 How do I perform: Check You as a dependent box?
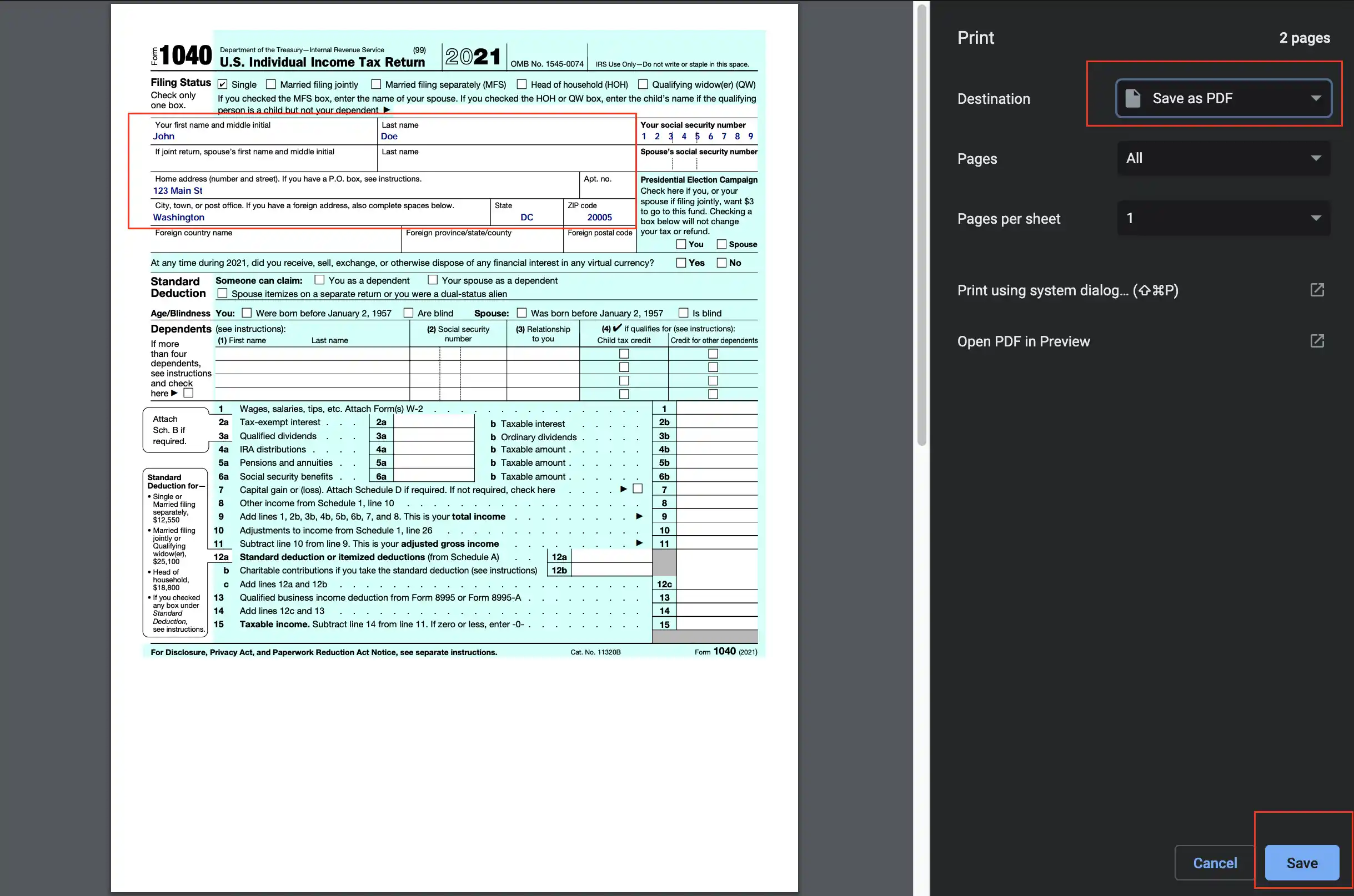click(319, 280)
